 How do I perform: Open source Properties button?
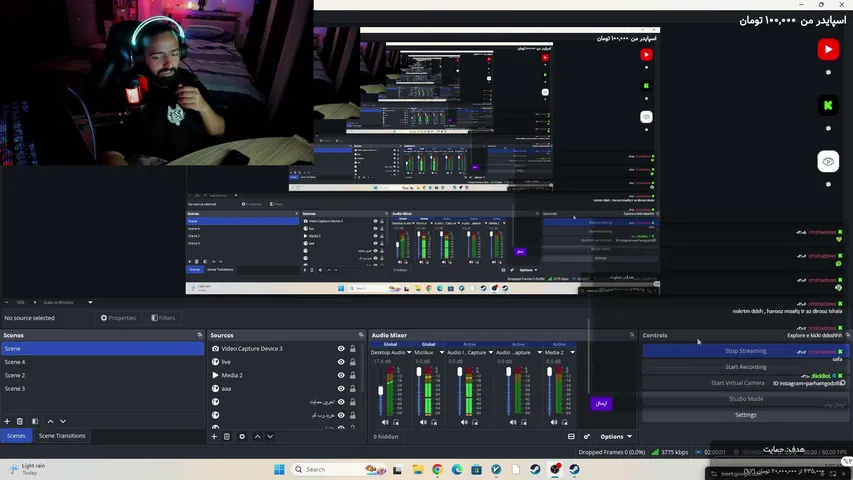(118, 318)
